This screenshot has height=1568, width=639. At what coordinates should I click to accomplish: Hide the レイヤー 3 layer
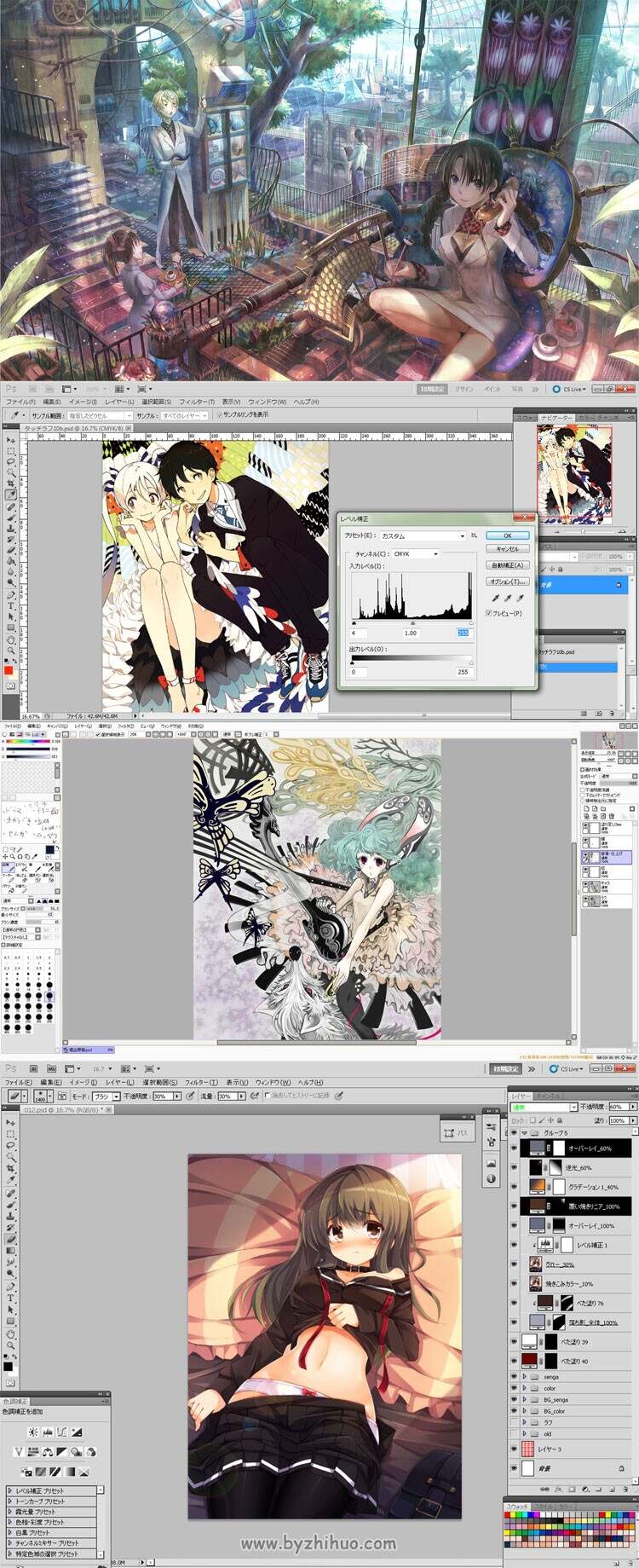(514, 1449)
